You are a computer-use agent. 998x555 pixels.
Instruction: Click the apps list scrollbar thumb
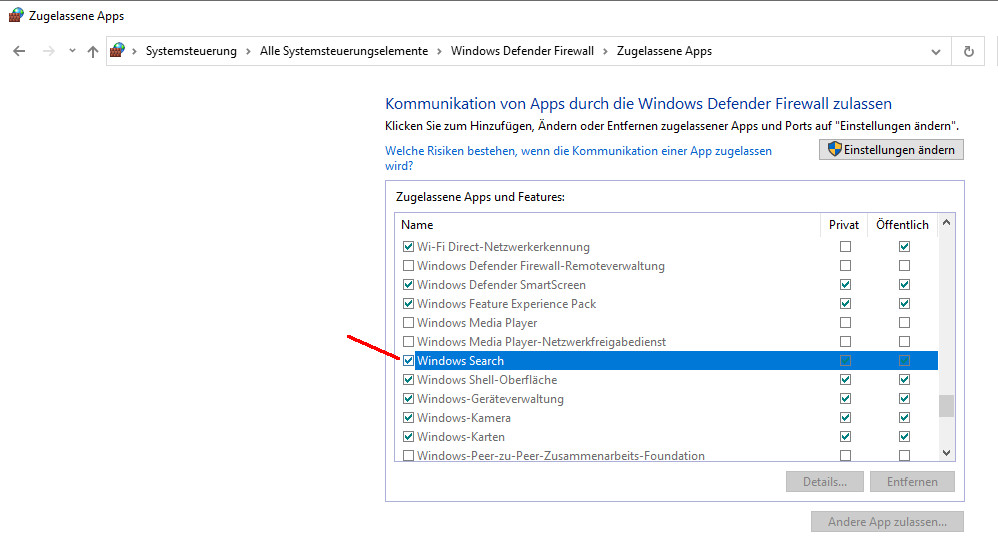[x=946, y=405]
